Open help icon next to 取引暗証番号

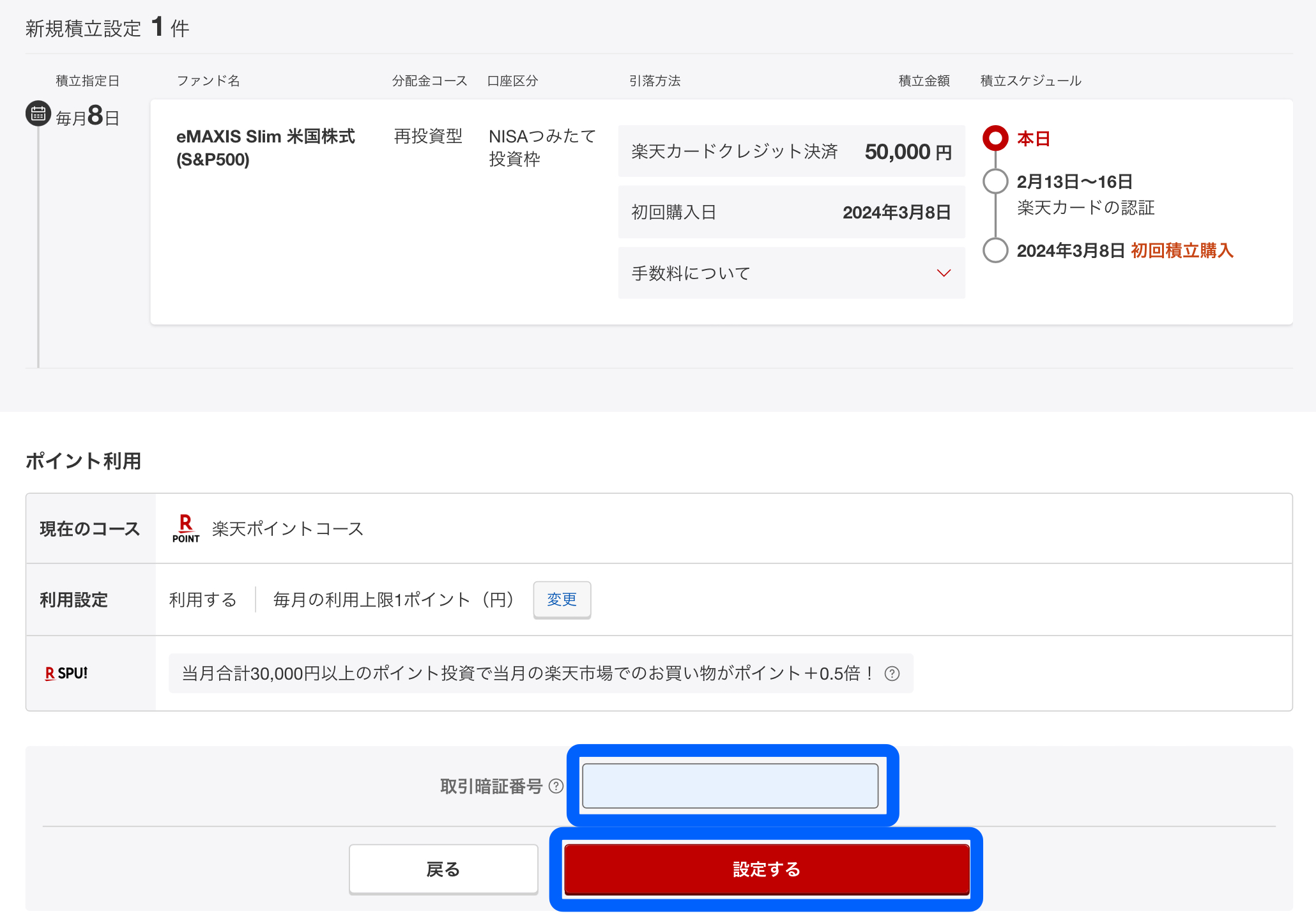pos(556,786)
